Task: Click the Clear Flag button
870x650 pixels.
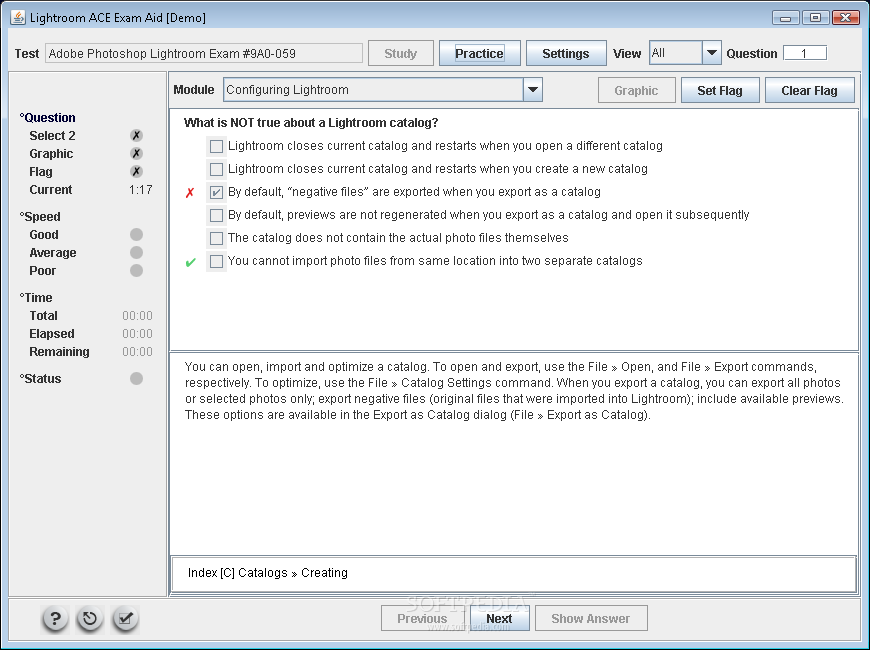Action: tap(810, 90)
